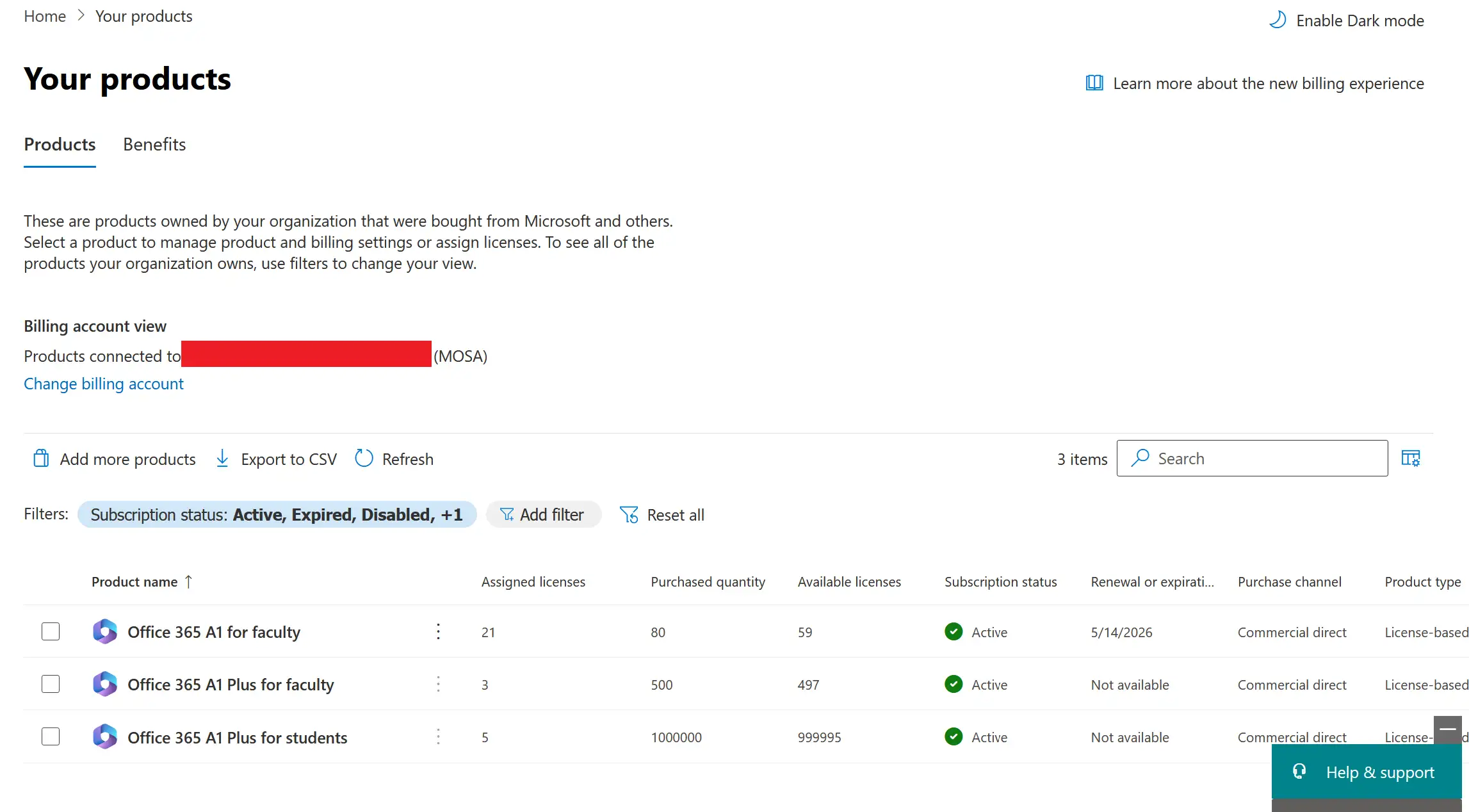Click the headset icon in Help & support

point(1299,771)
